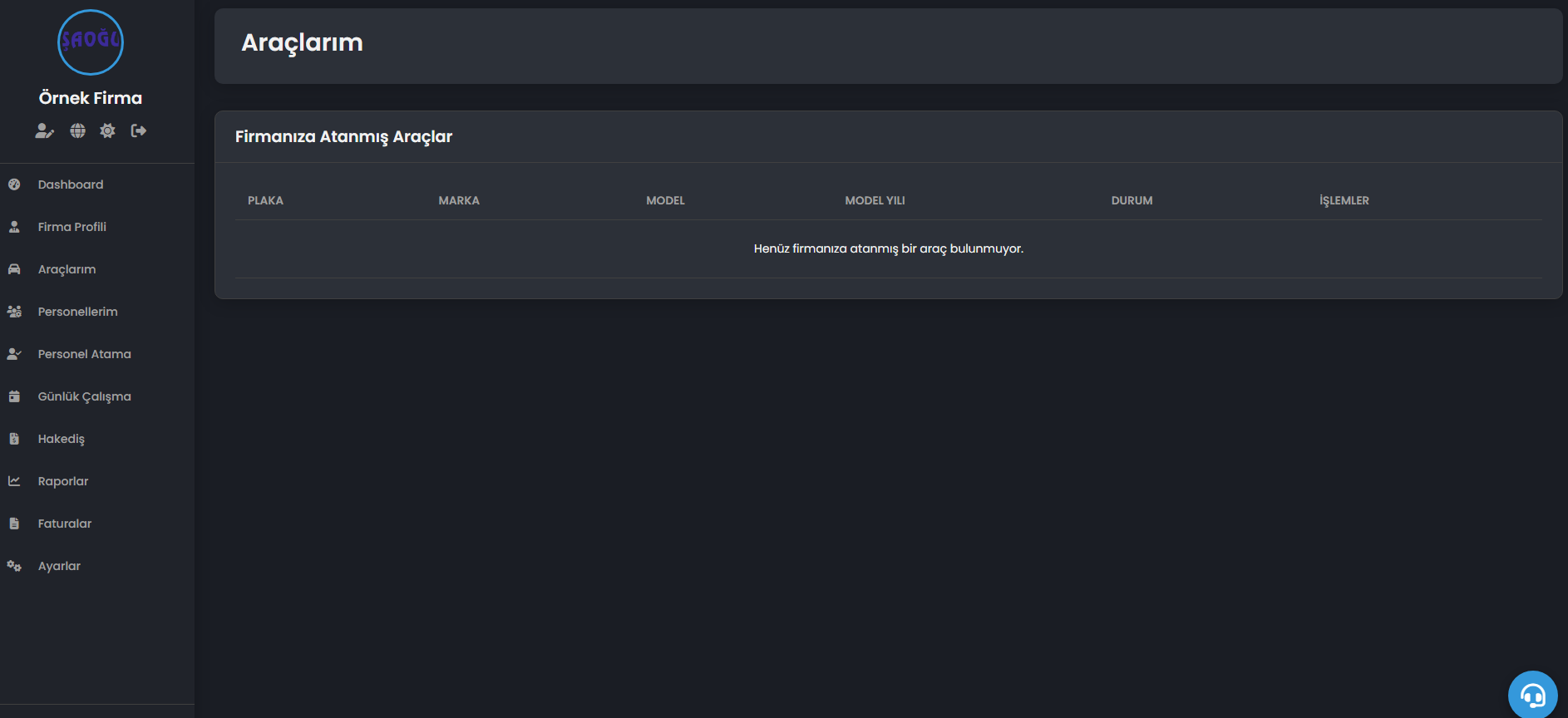Click the DURUM column header
This screenshot has width=1568, height=718.
click(x=1132, y=200)
